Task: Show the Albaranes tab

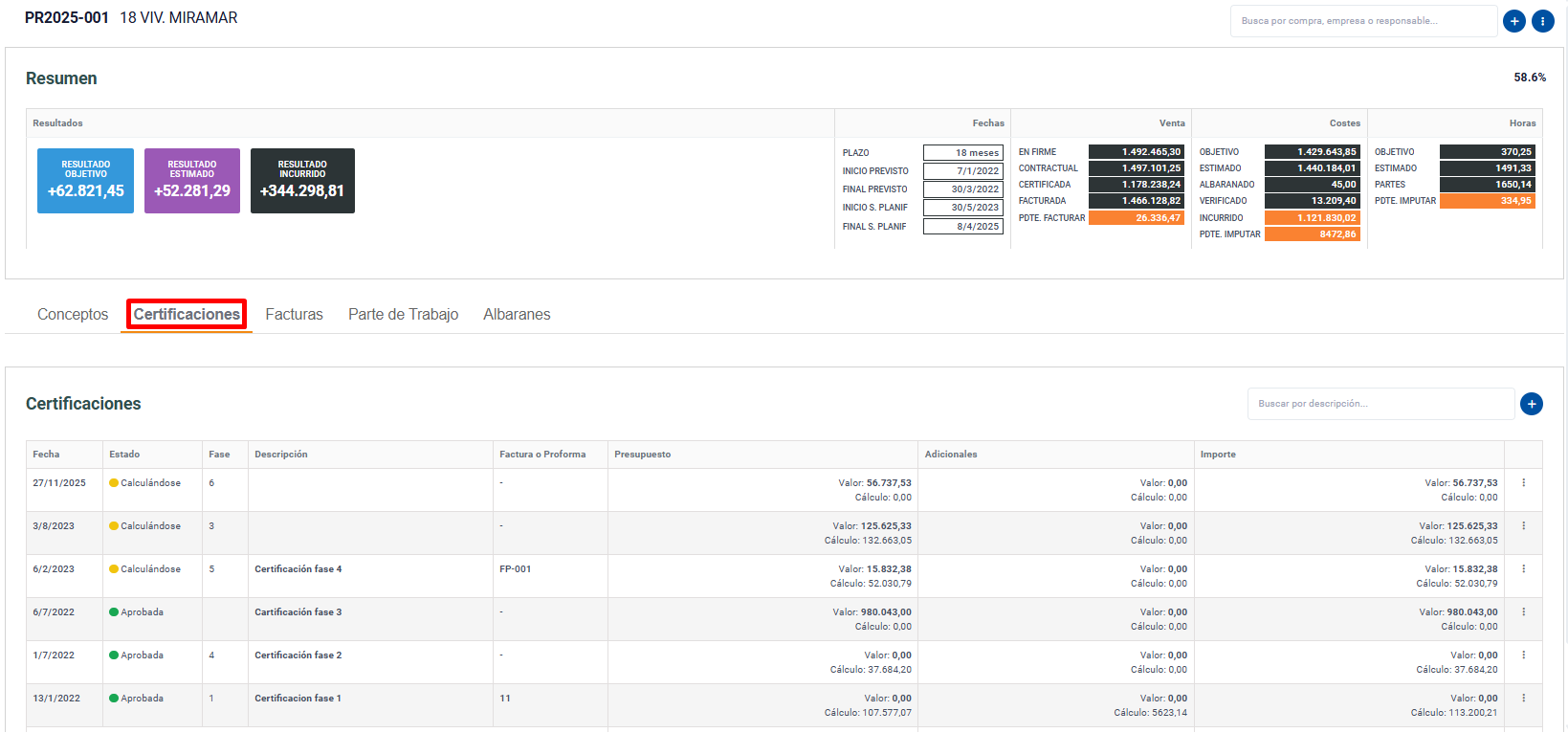Action: pyautogui.click(x=517, y=314)
